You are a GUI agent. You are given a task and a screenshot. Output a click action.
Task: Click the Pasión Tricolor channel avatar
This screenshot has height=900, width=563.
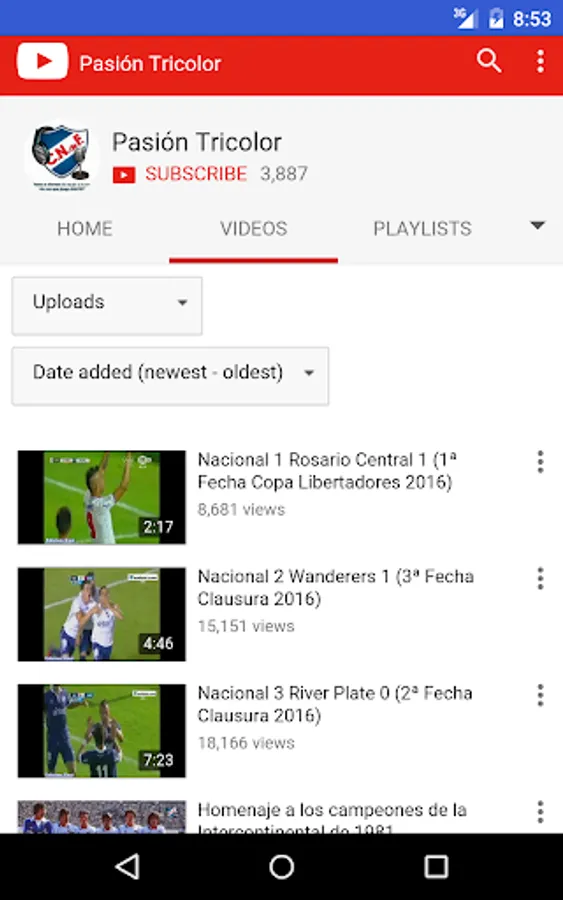click(61, 156)
